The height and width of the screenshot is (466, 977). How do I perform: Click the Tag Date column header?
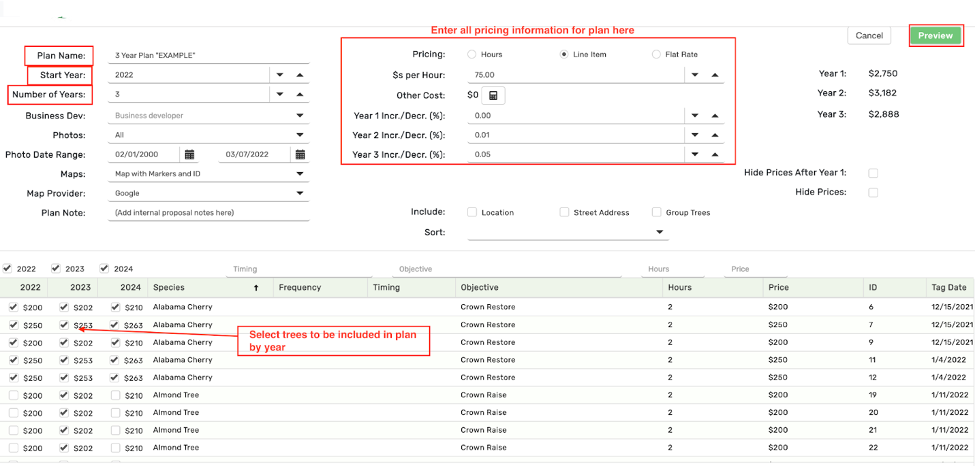tap(946, 288)
